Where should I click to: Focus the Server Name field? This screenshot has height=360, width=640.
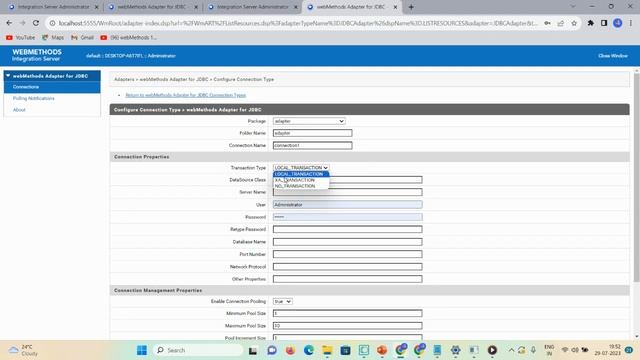347,192
